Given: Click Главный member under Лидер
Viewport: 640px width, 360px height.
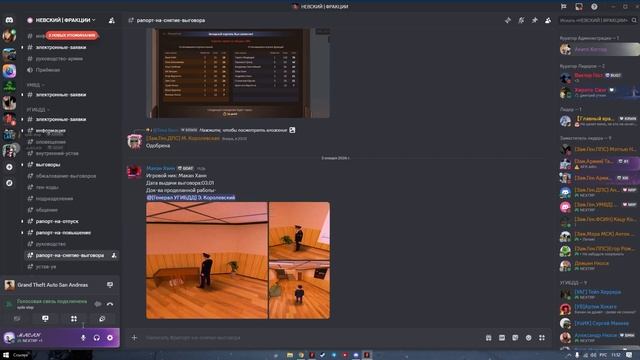Looking at the screenshot, I should click(x=599, y=121).
